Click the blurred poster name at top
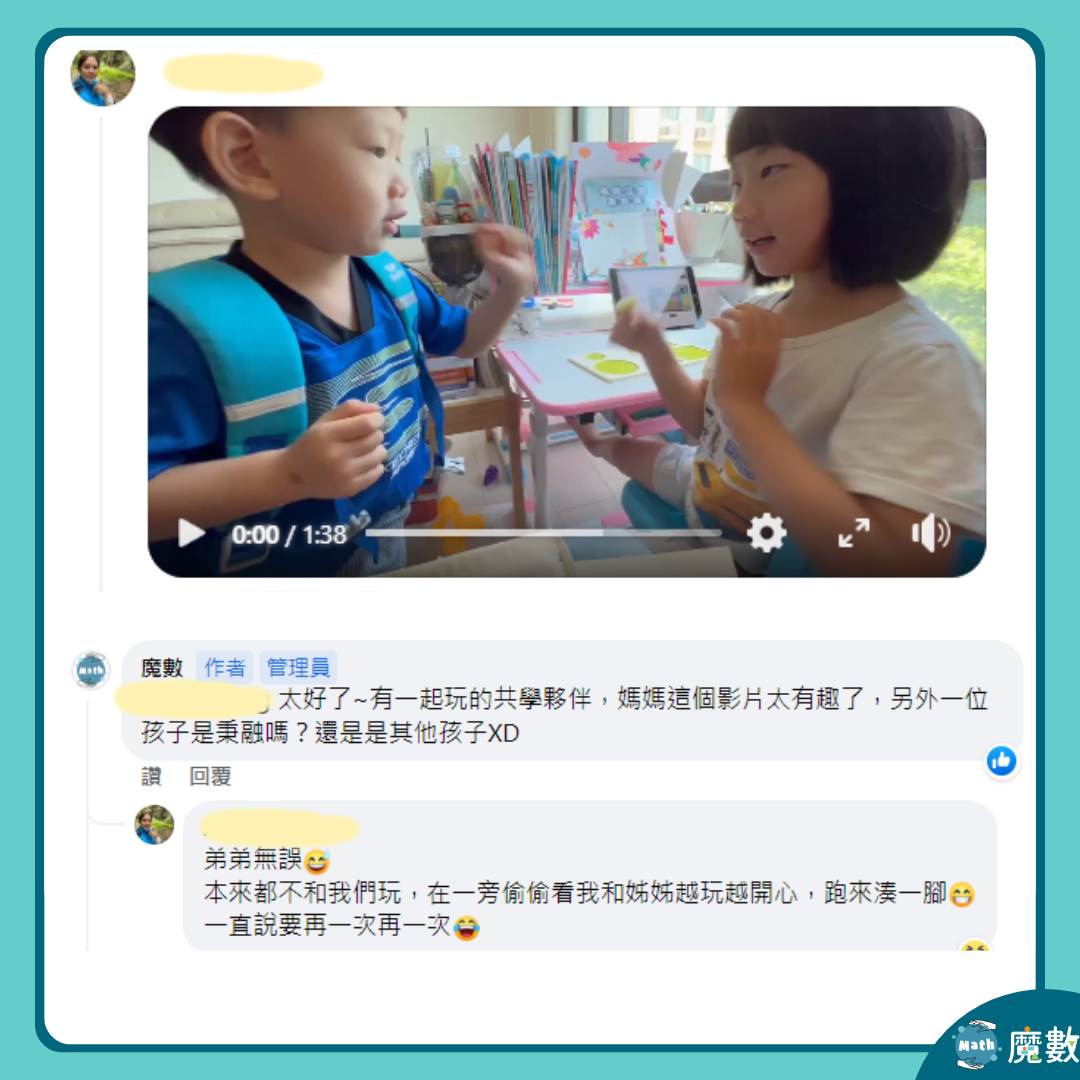The height and width of the screenshot is (1080, 1080). (x=243, y=74)
